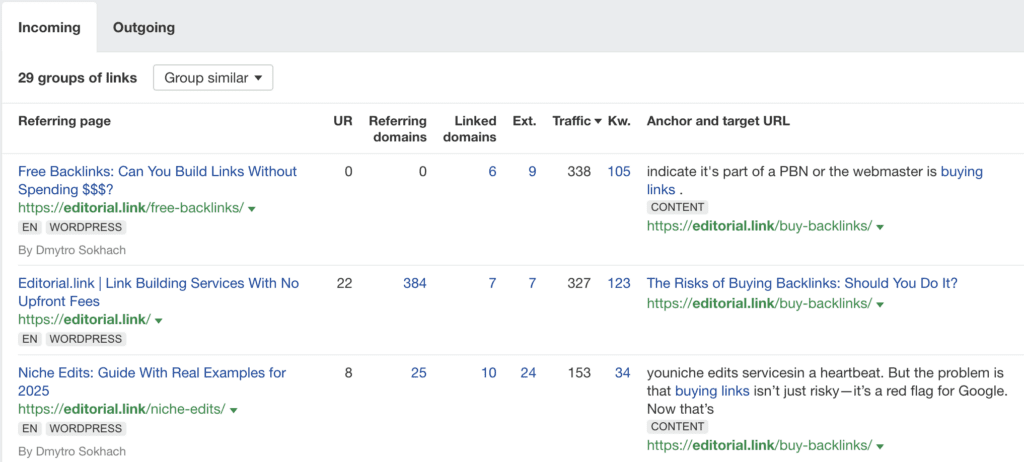Screen dimensions: 1024x462
Task: Open editorial.link/niche-edits/ referring URL
Action: click(x=121, y=410)
